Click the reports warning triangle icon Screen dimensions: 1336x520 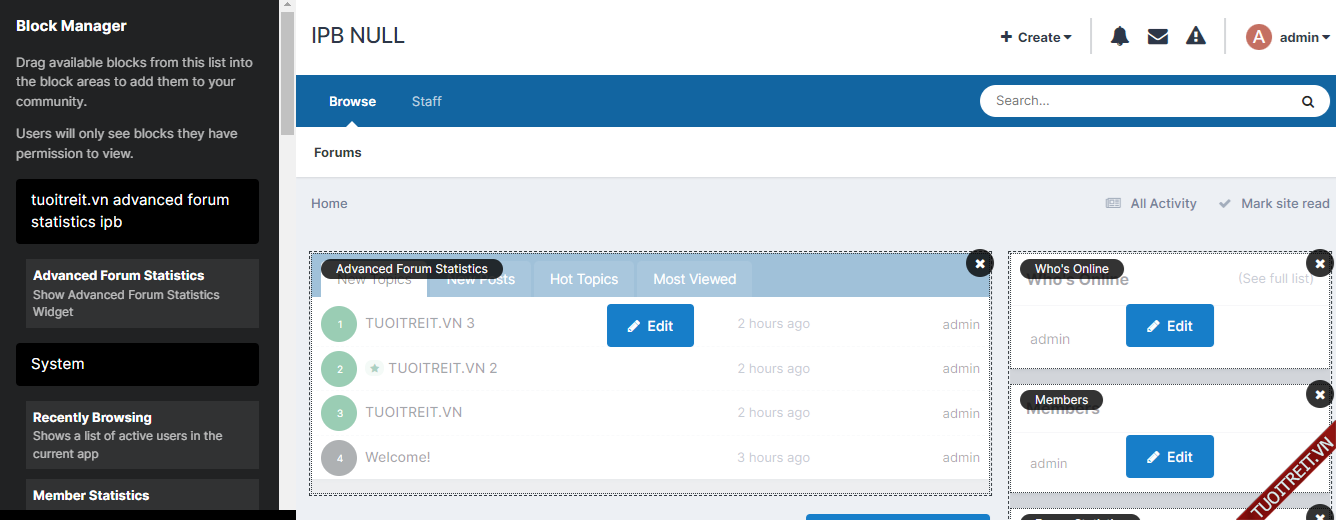pos(1196,37)
